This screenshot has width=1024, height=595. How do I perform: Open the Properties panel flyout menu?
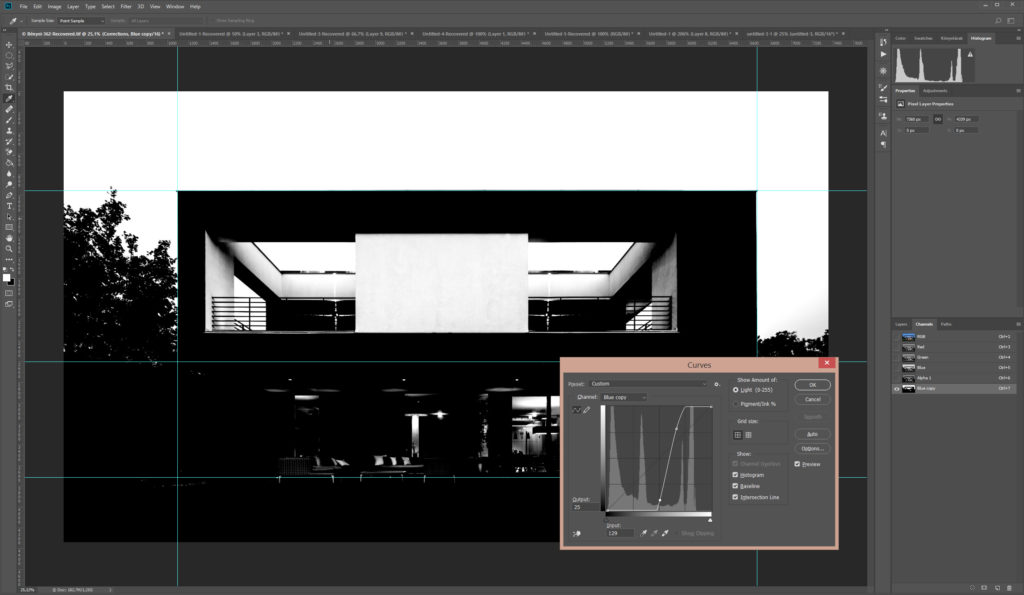coord(1018,91)
